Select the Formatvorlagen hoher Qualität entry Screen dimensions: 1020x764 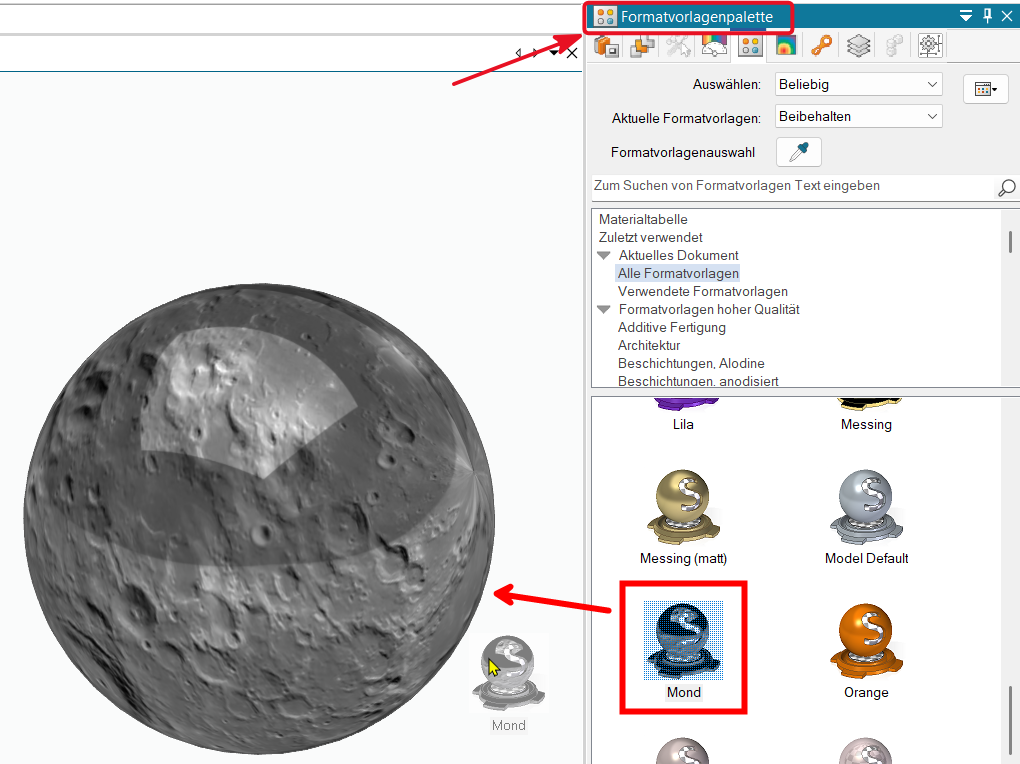709,310
